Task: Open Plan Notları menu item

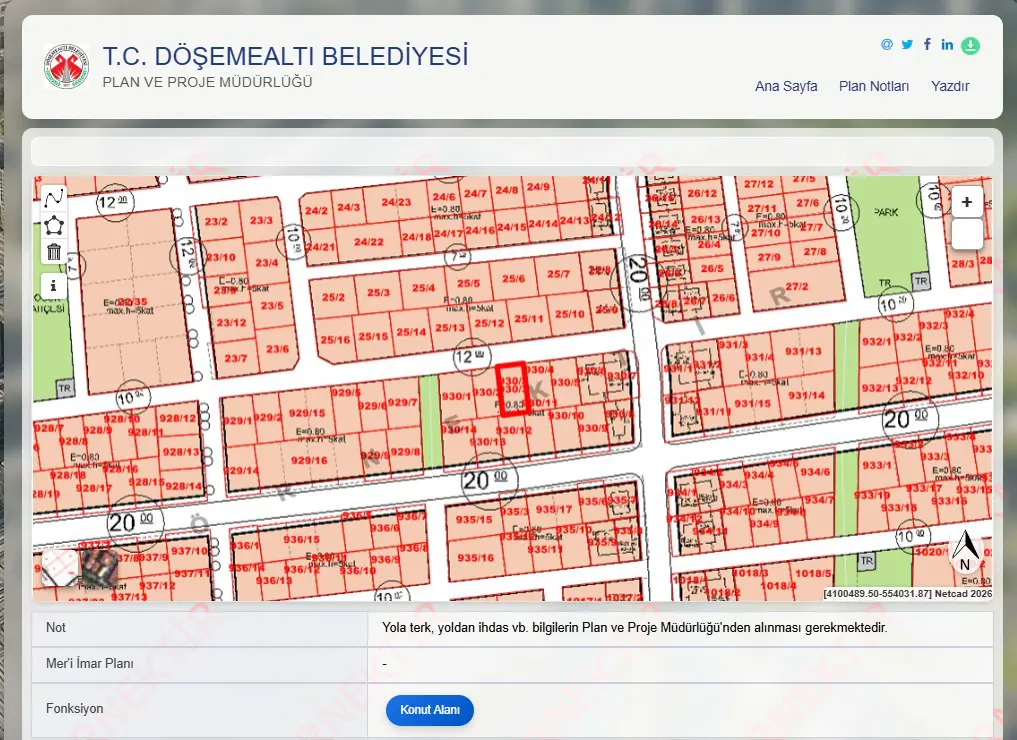Action: (x=874, y=86)
